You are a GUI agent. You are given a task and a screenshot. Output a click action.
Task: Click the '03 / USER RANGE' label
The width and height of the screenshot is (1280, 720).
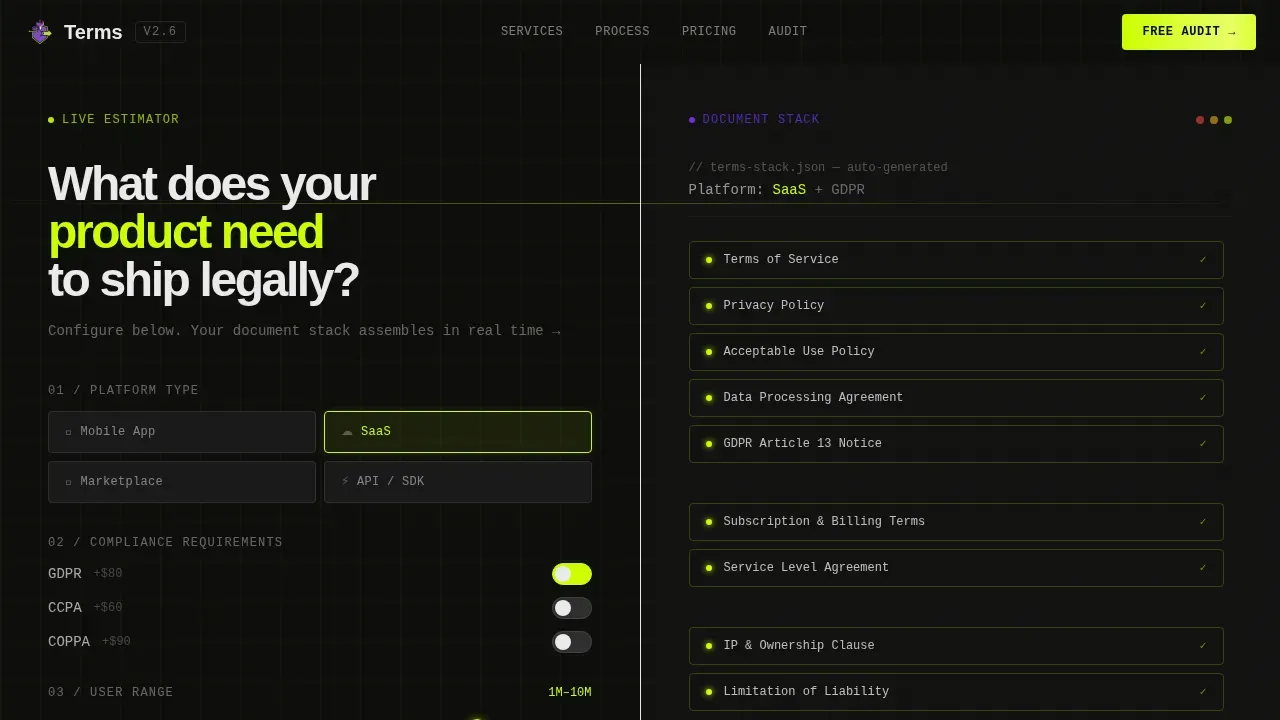point(111,693)
